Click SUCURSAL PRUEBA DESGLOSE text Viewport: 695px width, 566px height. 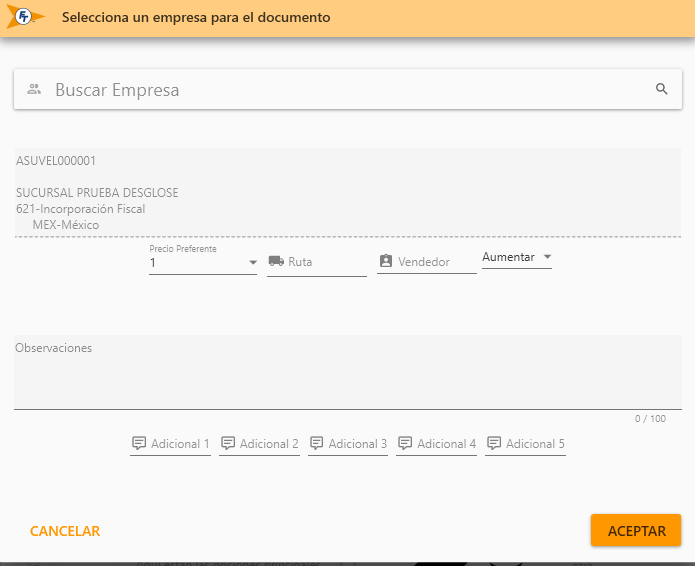tap(97, 193)
